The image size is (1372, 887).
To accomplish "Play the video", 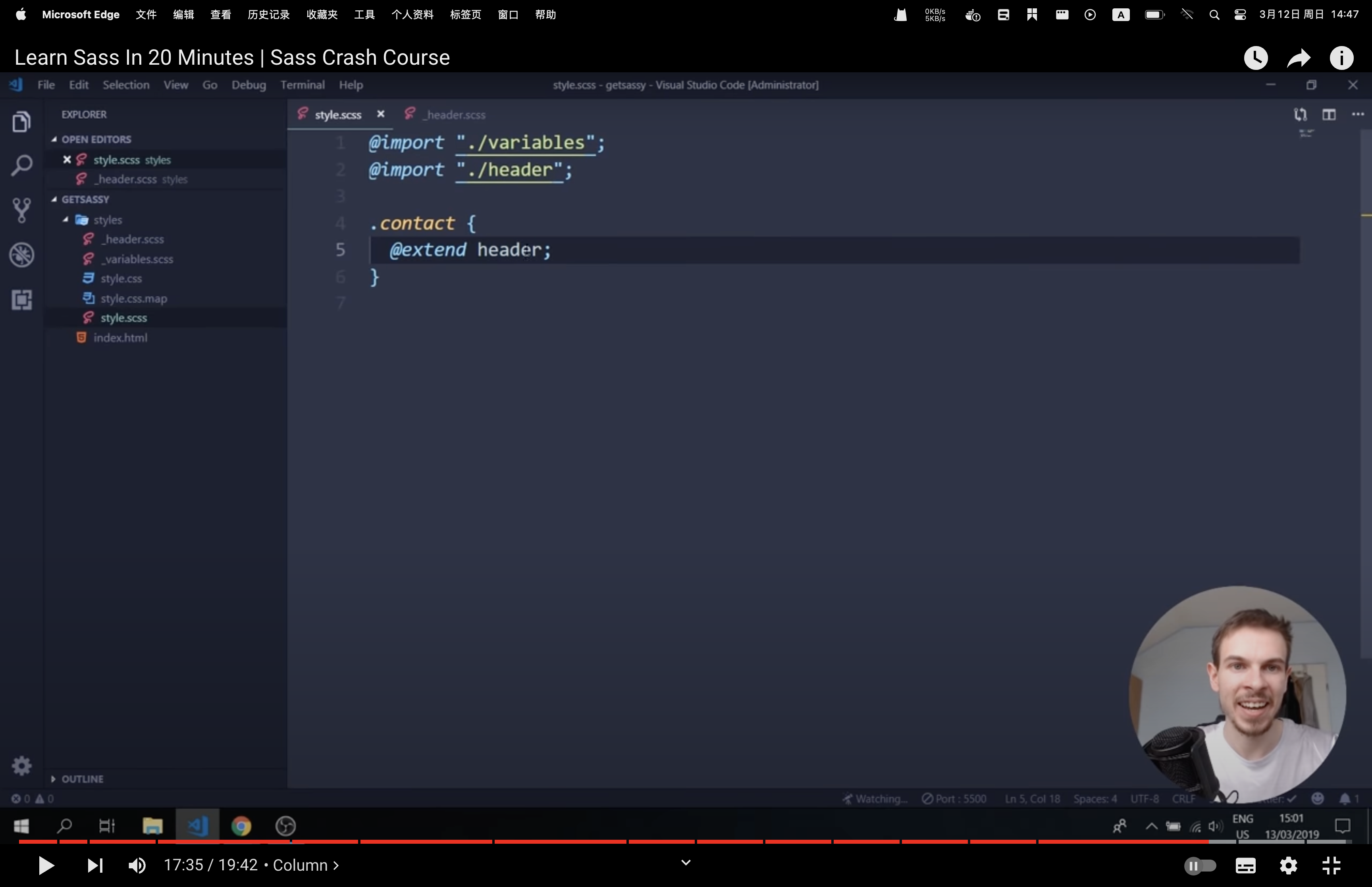I will tap(46, 865).
